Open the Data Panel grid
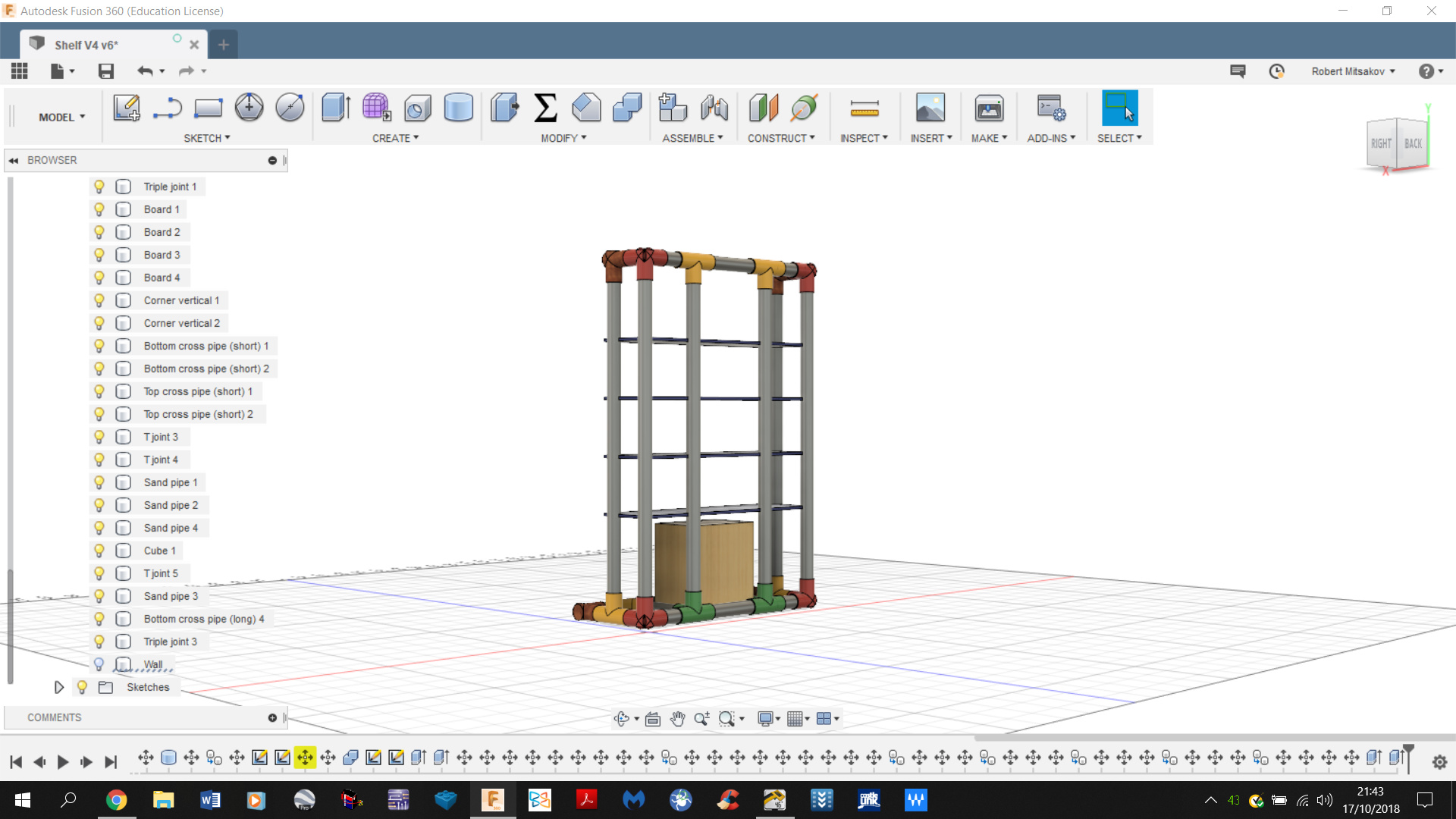This screenshot has height=819, width=1456. pyautogui.click(x=20, y=71)
